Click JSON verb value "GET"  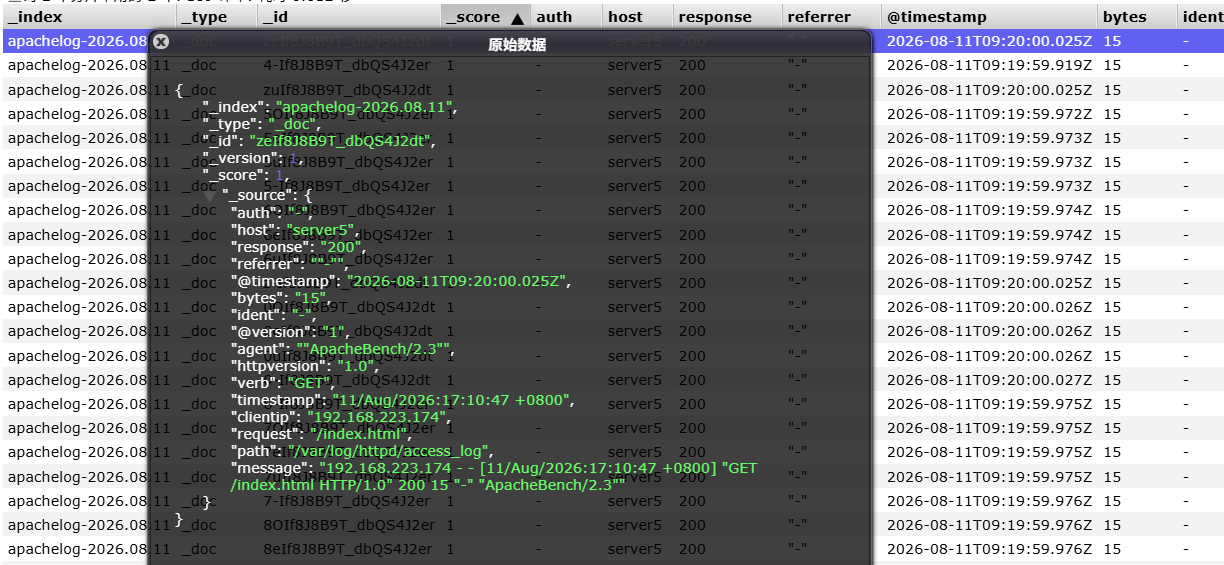click(308, 383)
